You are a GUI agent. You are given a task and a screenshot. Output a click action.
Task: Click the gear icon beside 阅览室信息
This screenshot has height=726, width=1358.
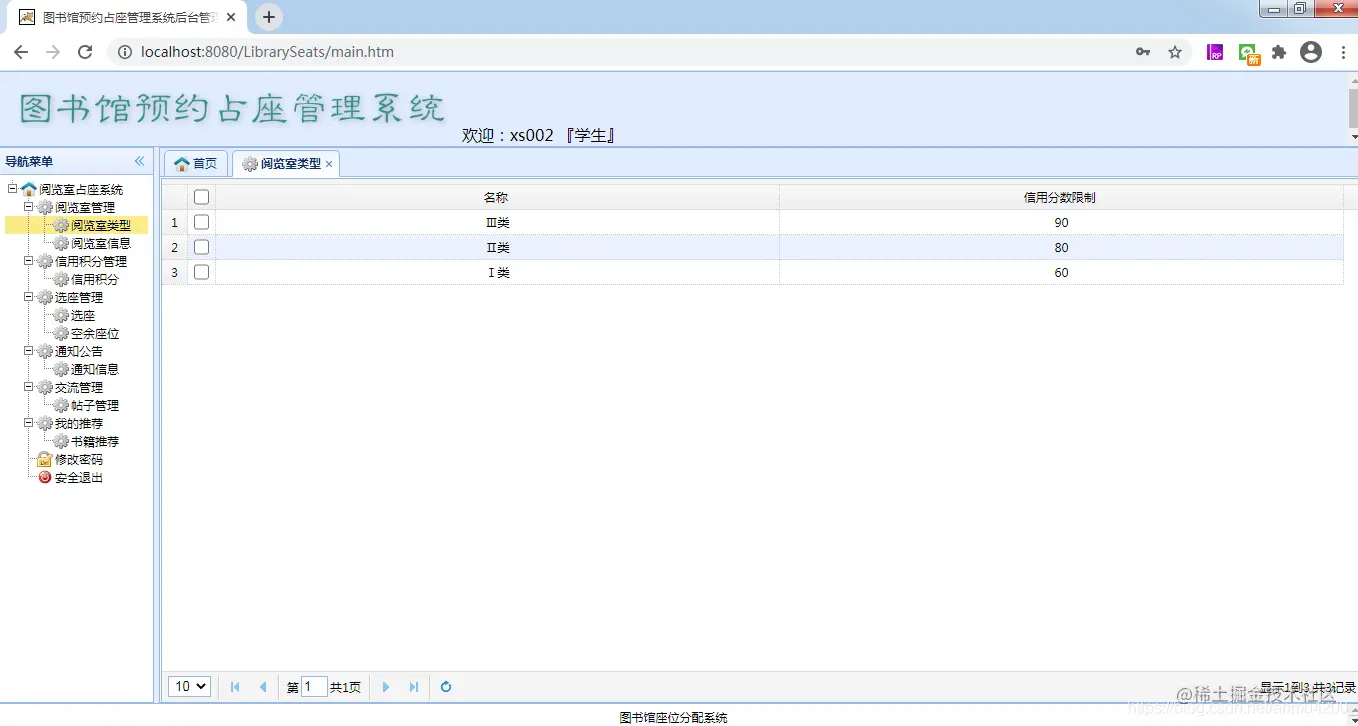[61, 243]
